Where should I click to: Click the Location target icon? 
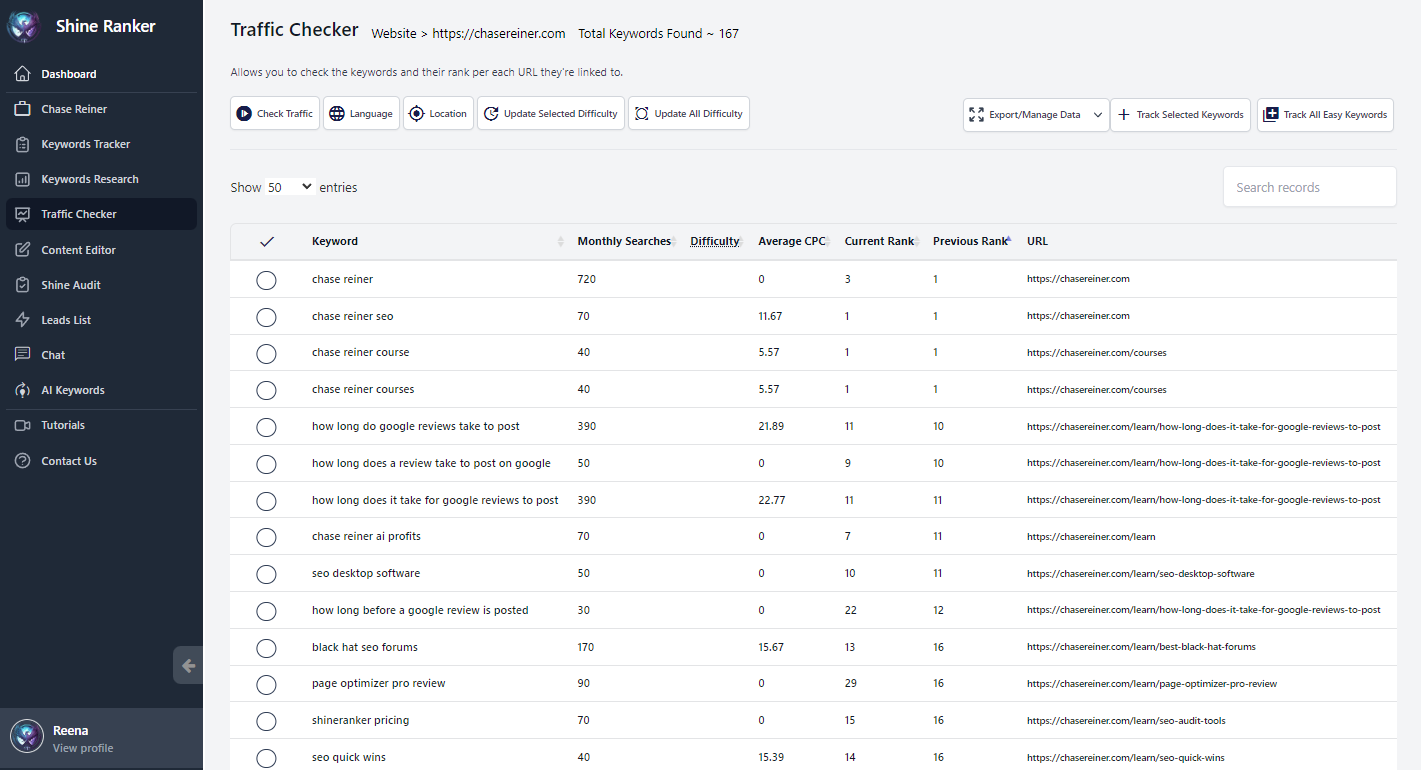pos(416,114)
